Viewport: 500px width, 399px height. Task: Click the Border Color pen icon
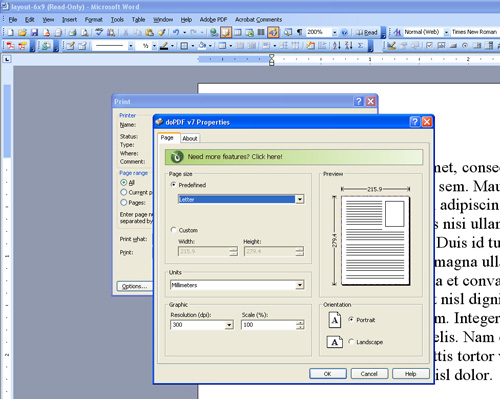pyautogui.click(x=164, y=46)
